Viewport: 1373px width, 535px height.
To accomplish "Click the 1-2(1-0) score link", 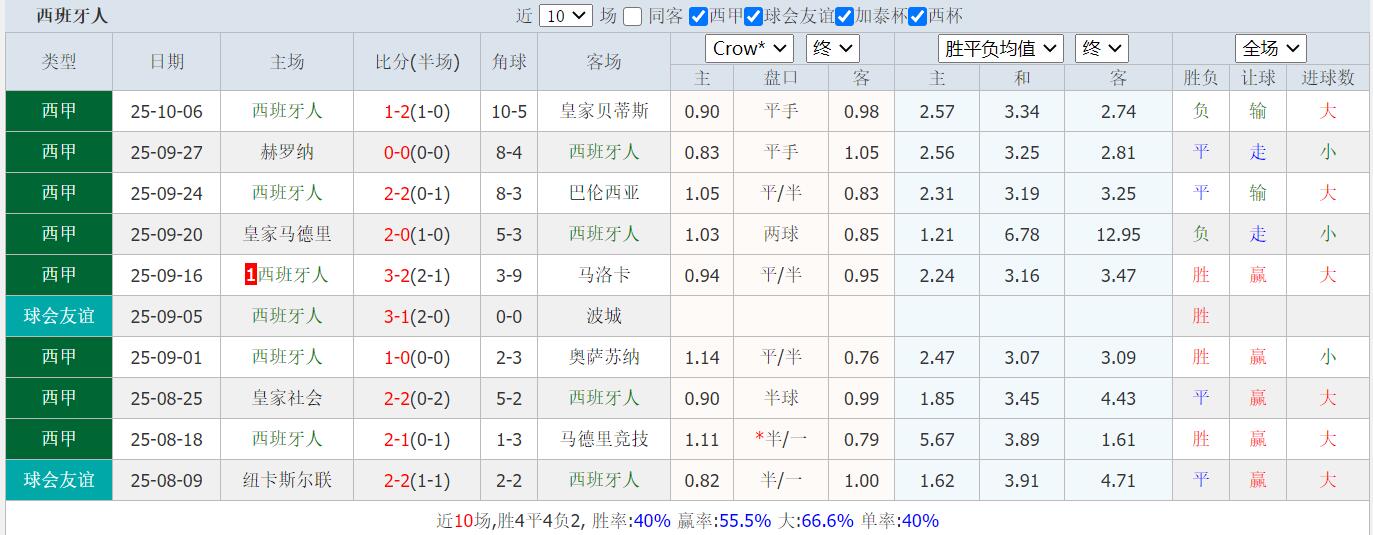I will point(417,111).
